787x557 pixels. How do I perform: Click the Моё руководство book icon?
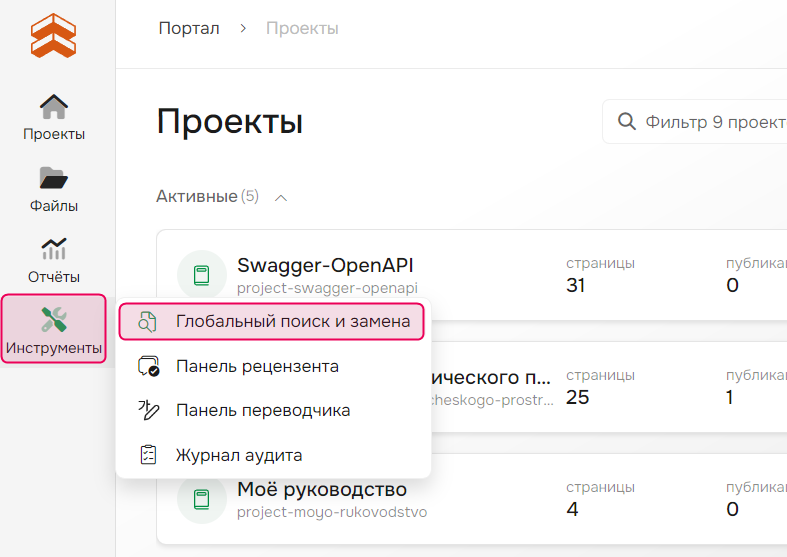click(x=202, y=499)
